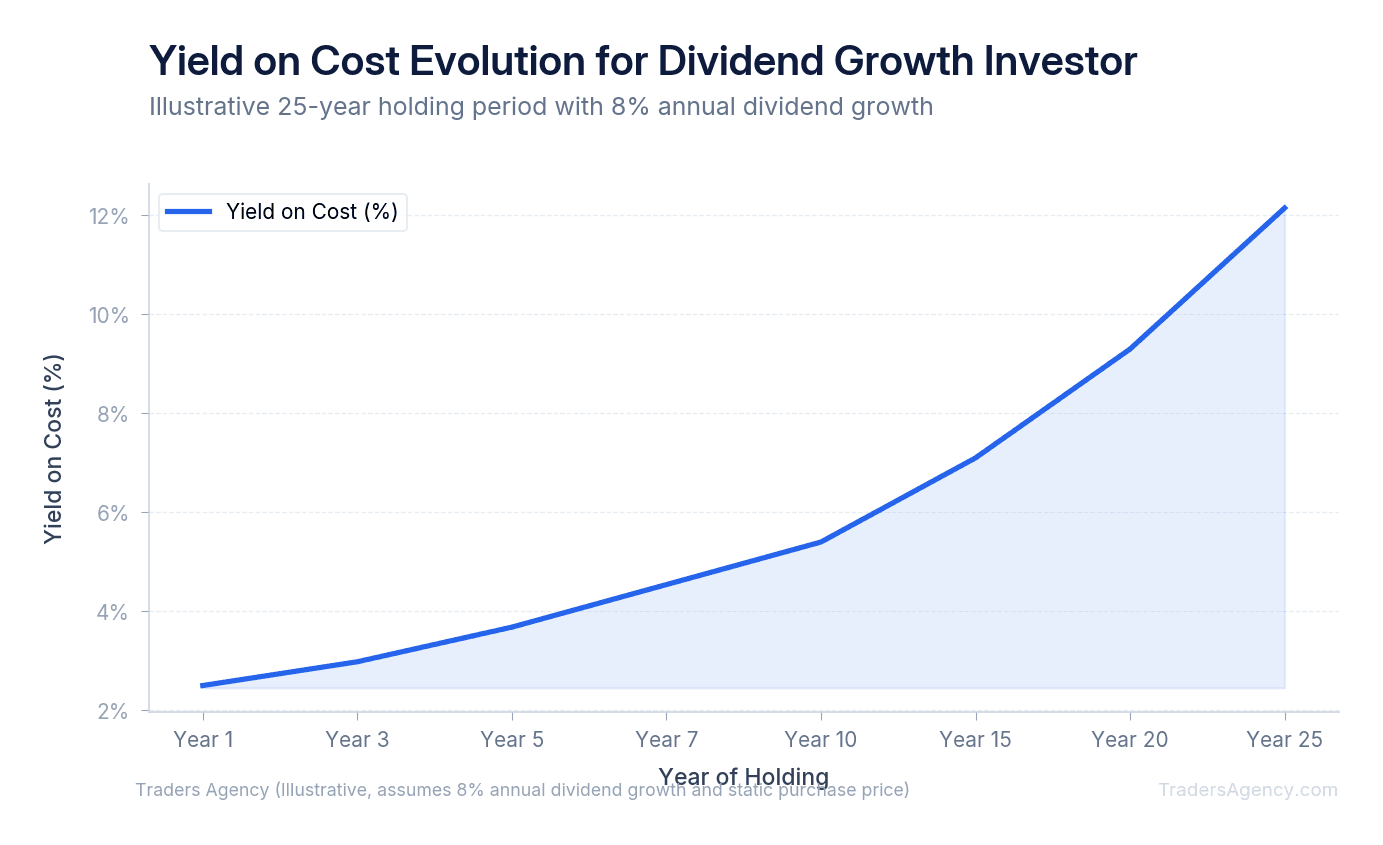Click the 'Year 15' x-axis label
Viewport: 1383px width, 845px height.
click(x=975, y=740)
